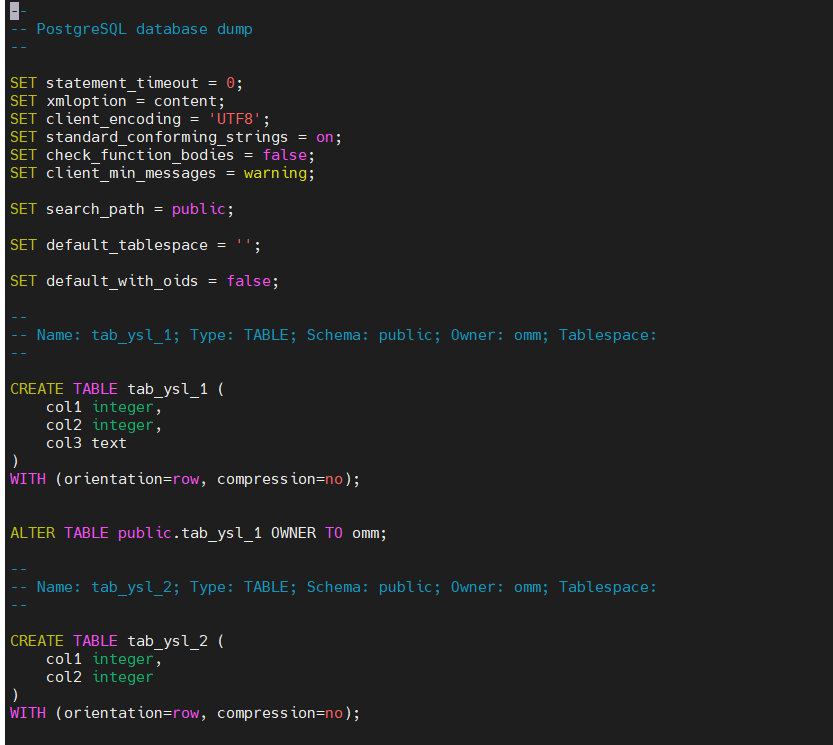Click the "SET standard_conforming_strings = on;" line
Image resolution: width=833 pixels, height=745 pixels.
coord(176,137)
